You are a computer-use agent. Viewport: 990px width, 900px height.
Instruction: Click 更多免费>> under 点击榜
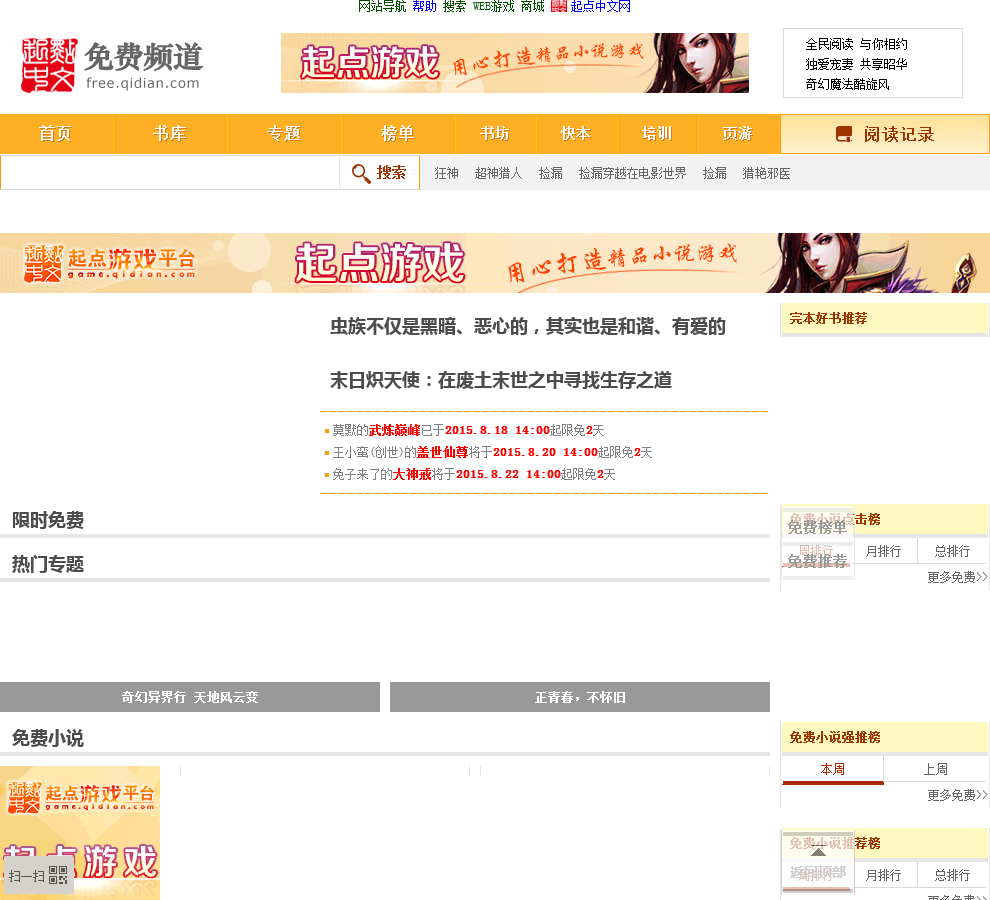(x=957, y=577)
